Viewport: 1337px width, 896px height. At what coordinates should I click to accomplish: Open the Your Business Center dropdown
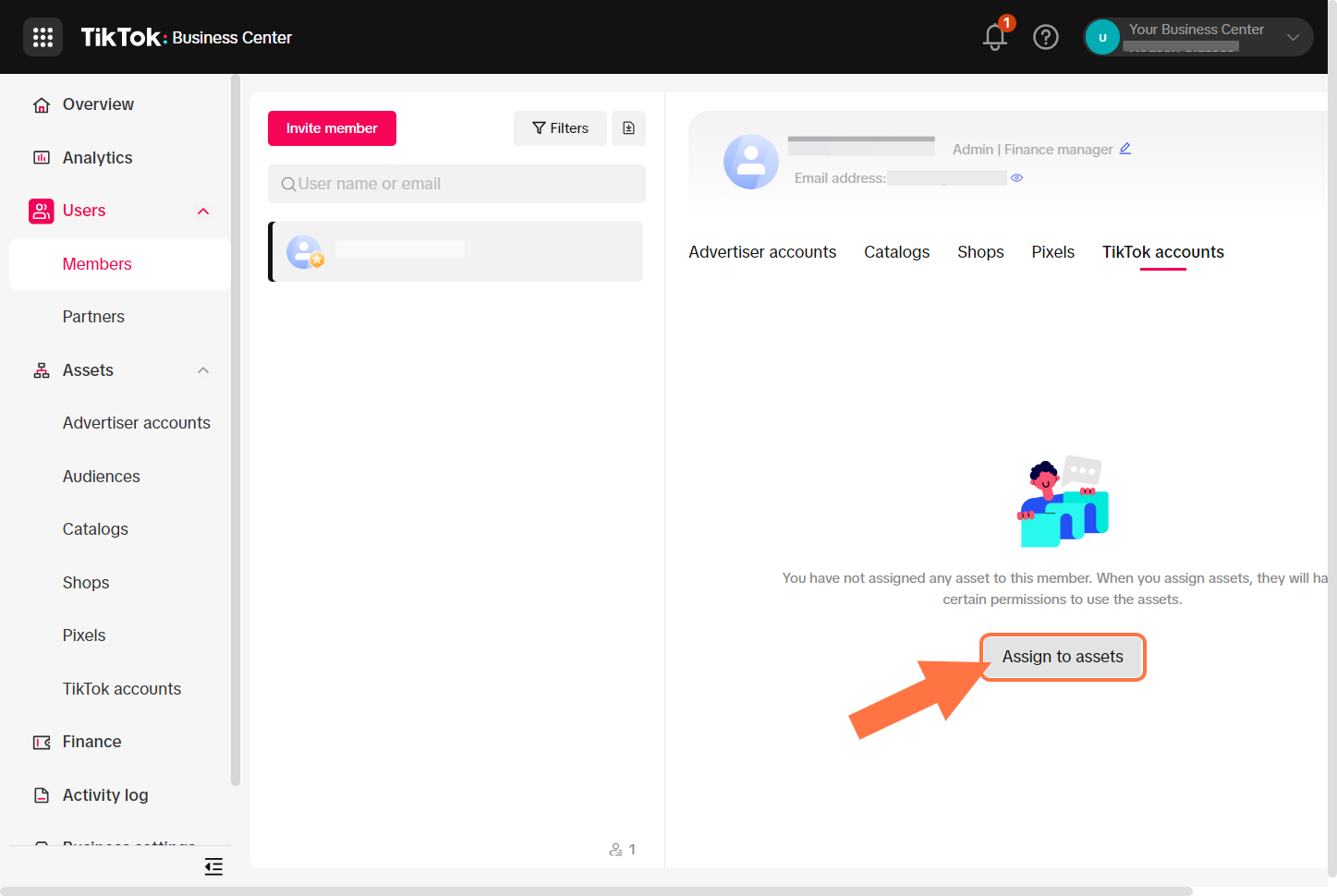tap(1292, 37)
